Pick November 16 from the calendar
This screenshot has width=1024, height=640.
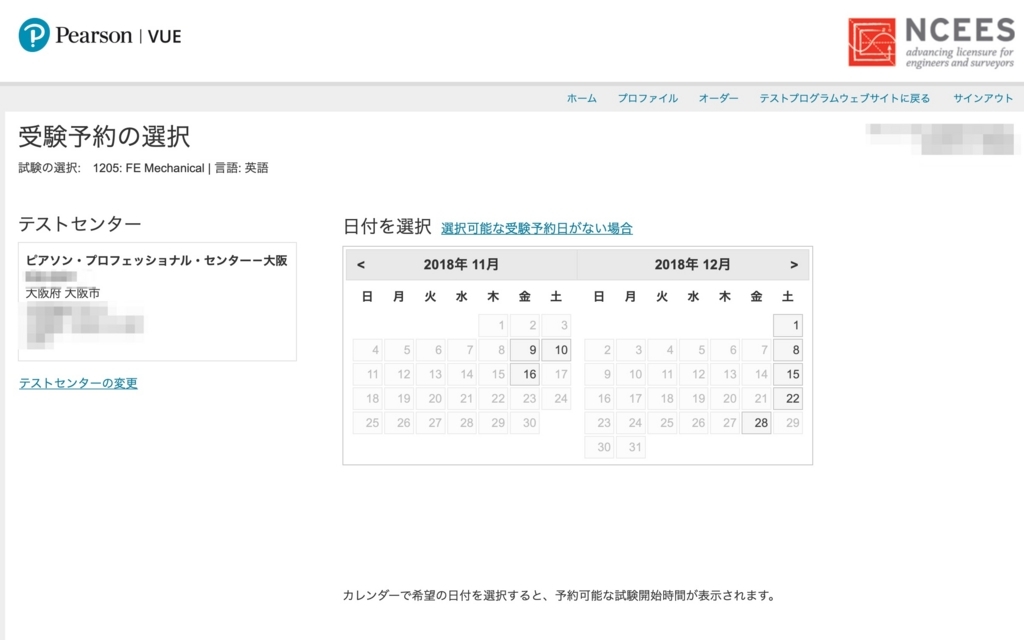pyautogui.click(x=525, y=374)
